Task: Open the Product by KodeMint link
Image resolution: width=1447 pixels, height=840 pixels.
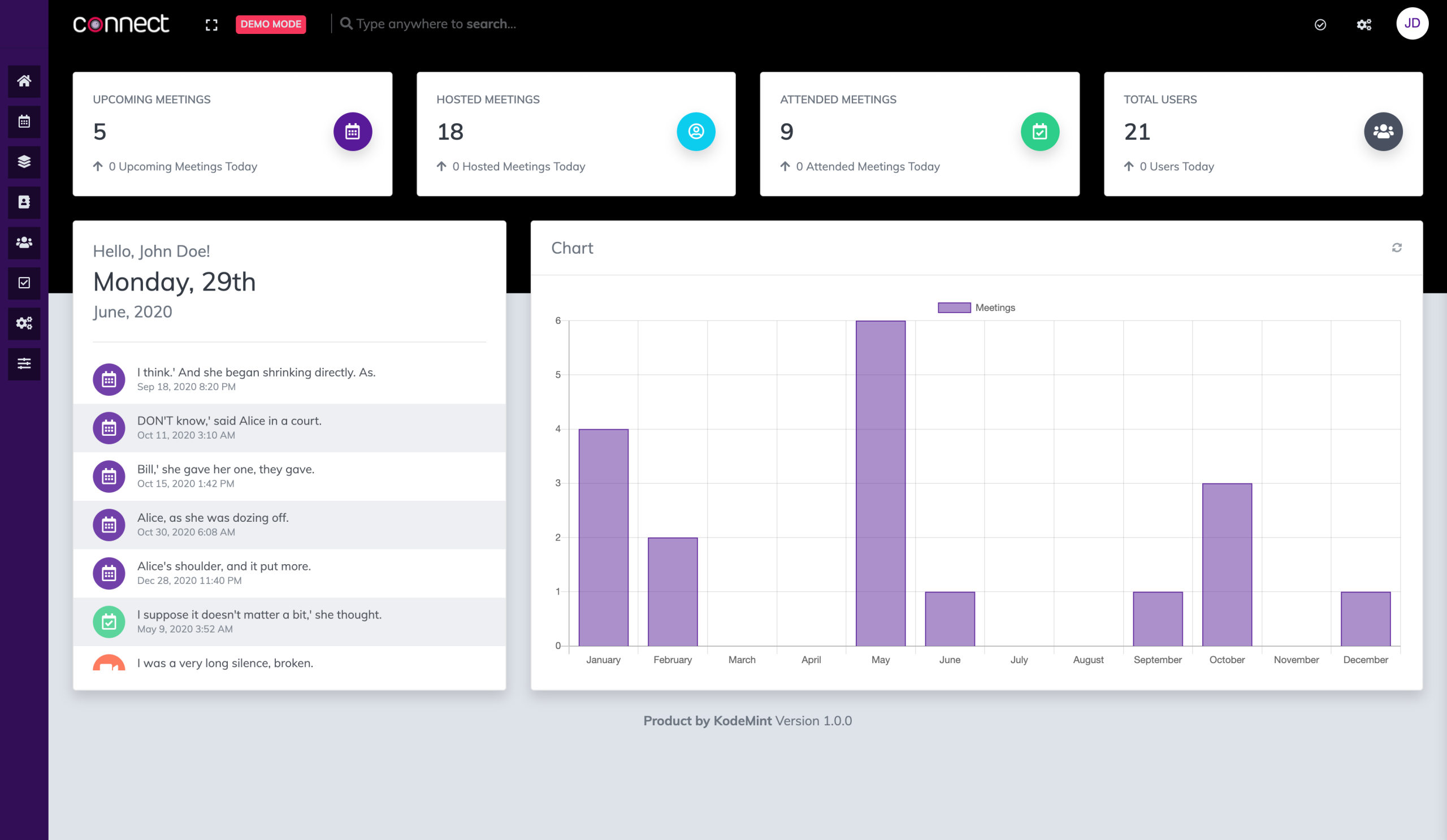Action: [708, 721]
